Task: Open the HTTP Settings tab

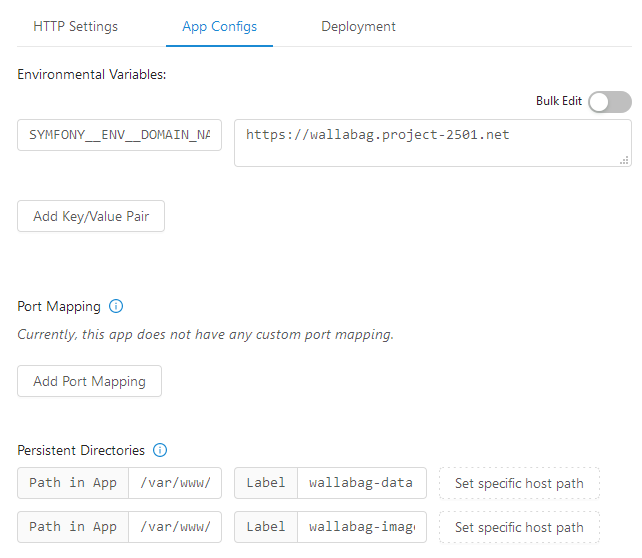Action: [75, 26]
